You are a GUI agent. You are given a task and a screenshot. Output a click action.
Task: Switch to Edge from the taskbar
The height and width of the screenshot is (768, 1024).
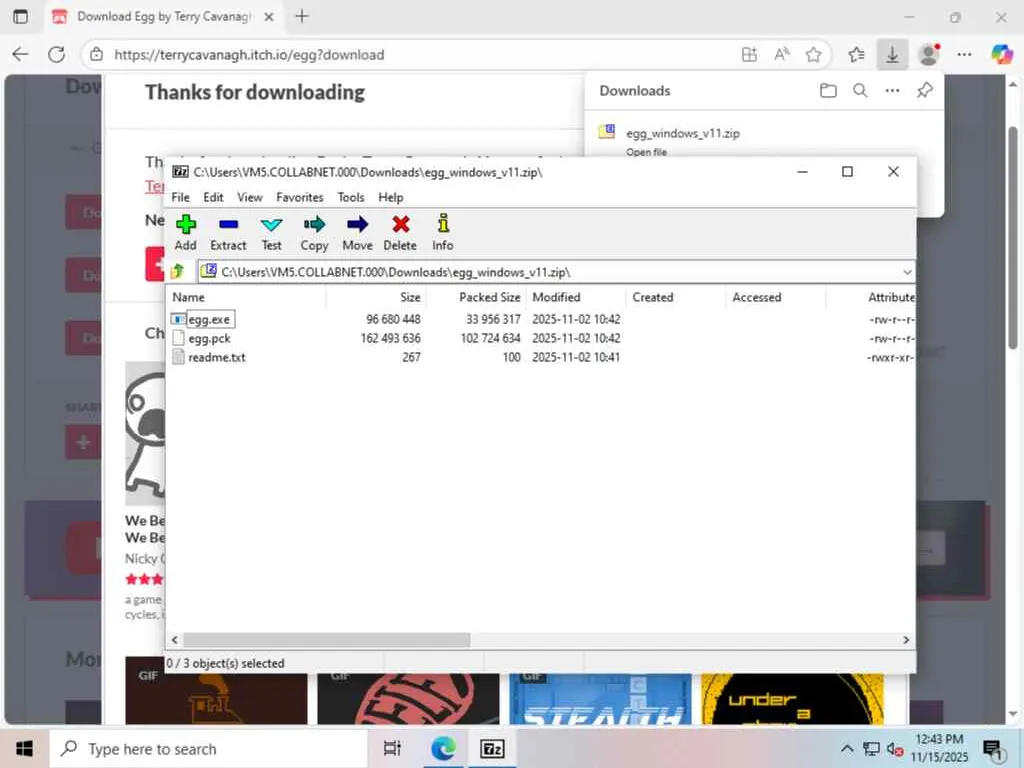pyautogui.click(x=443, y=749)
